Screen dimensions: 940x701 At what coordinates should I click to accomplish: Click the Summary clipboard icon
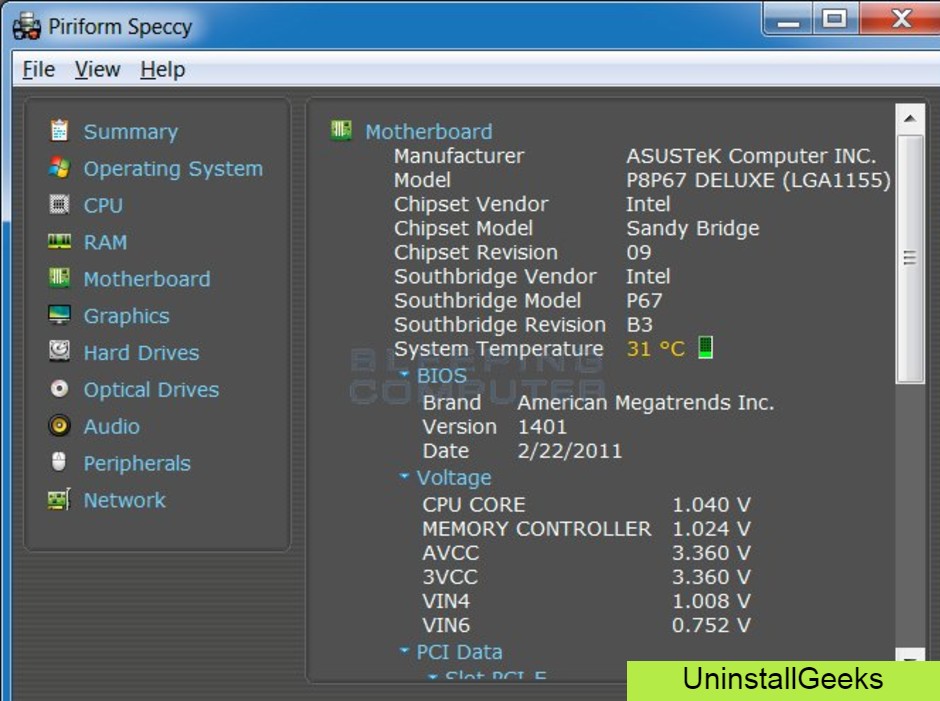(x=59, y=131)
